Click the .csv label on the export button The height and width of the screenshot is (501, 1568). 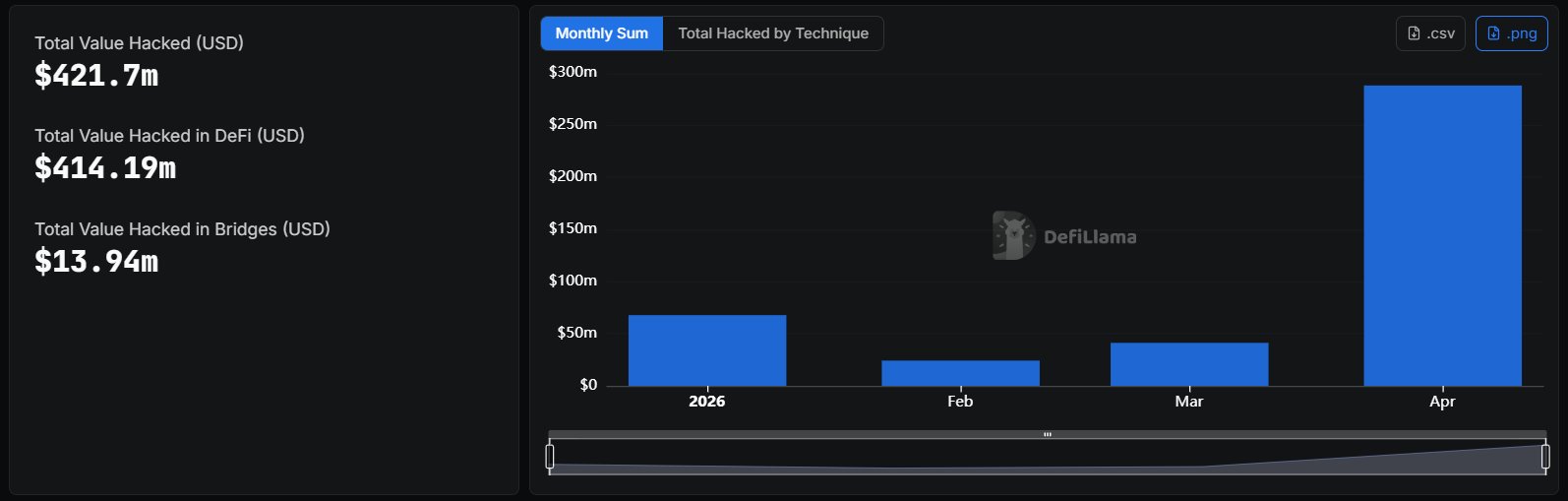click(1441, 33)
